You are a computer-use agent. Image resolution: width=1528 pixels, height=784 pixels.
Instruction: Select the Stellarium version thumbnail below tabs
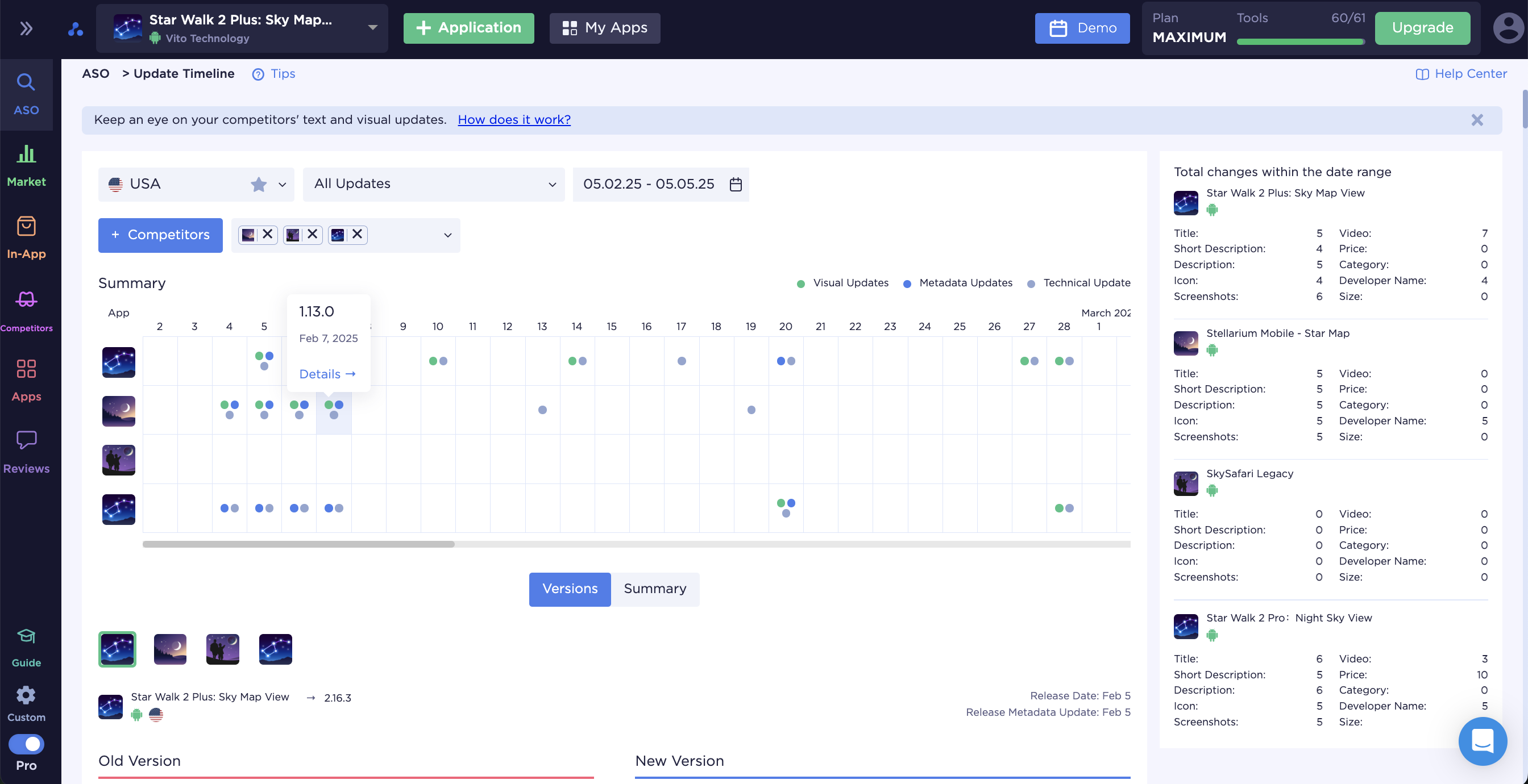click(x=169, y=649)
